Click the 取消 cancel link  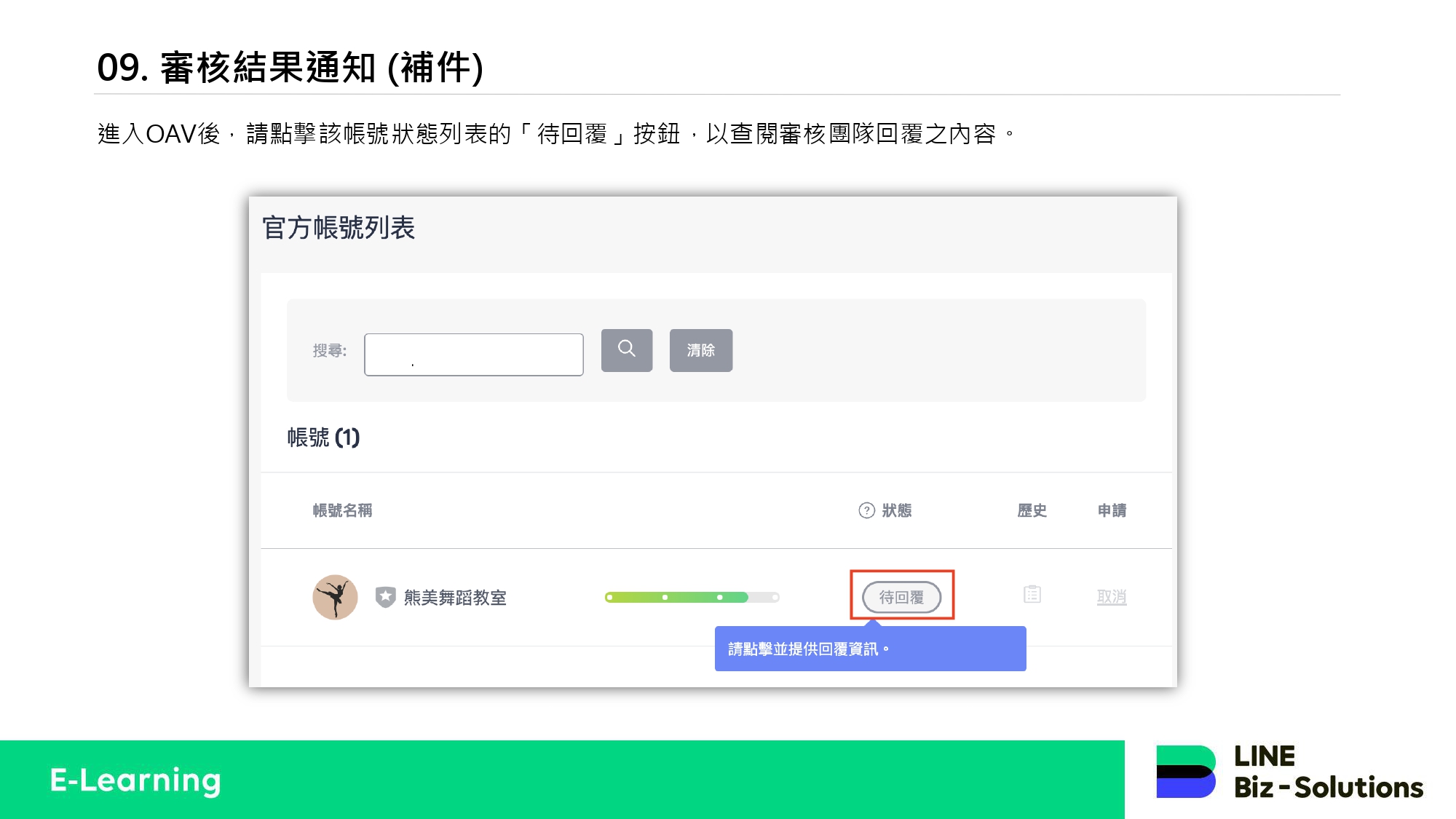(x=1111, y=597)
